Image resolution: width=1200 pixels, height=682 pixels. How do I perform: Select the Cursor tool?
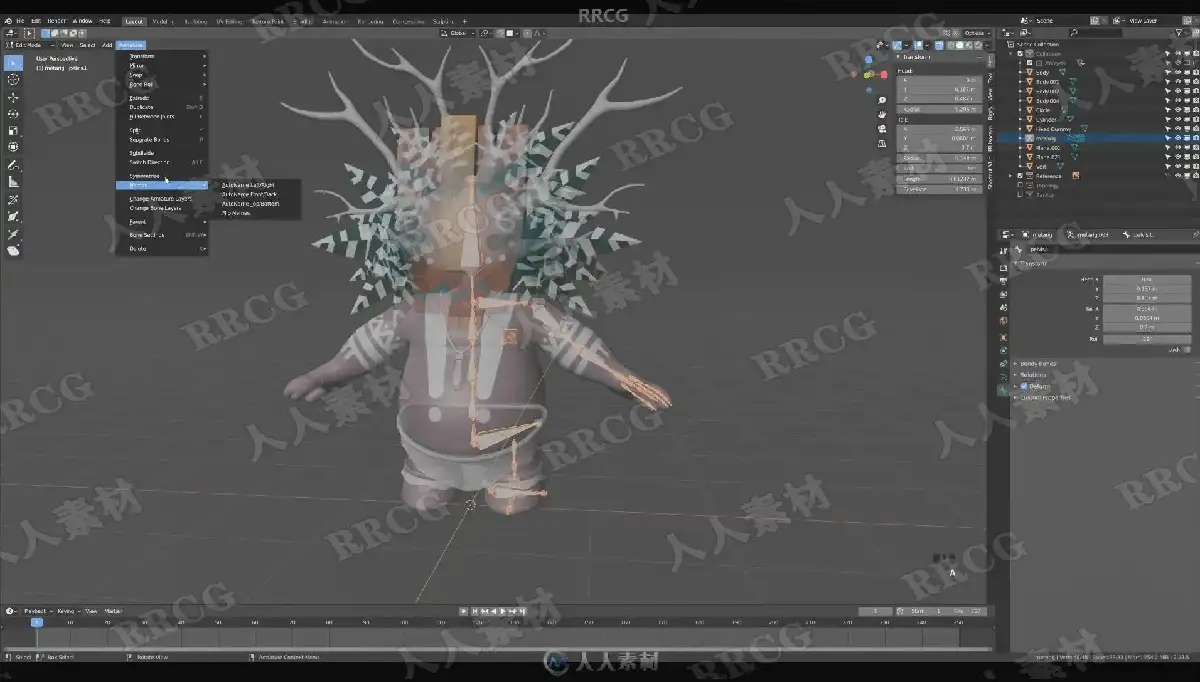13,79
